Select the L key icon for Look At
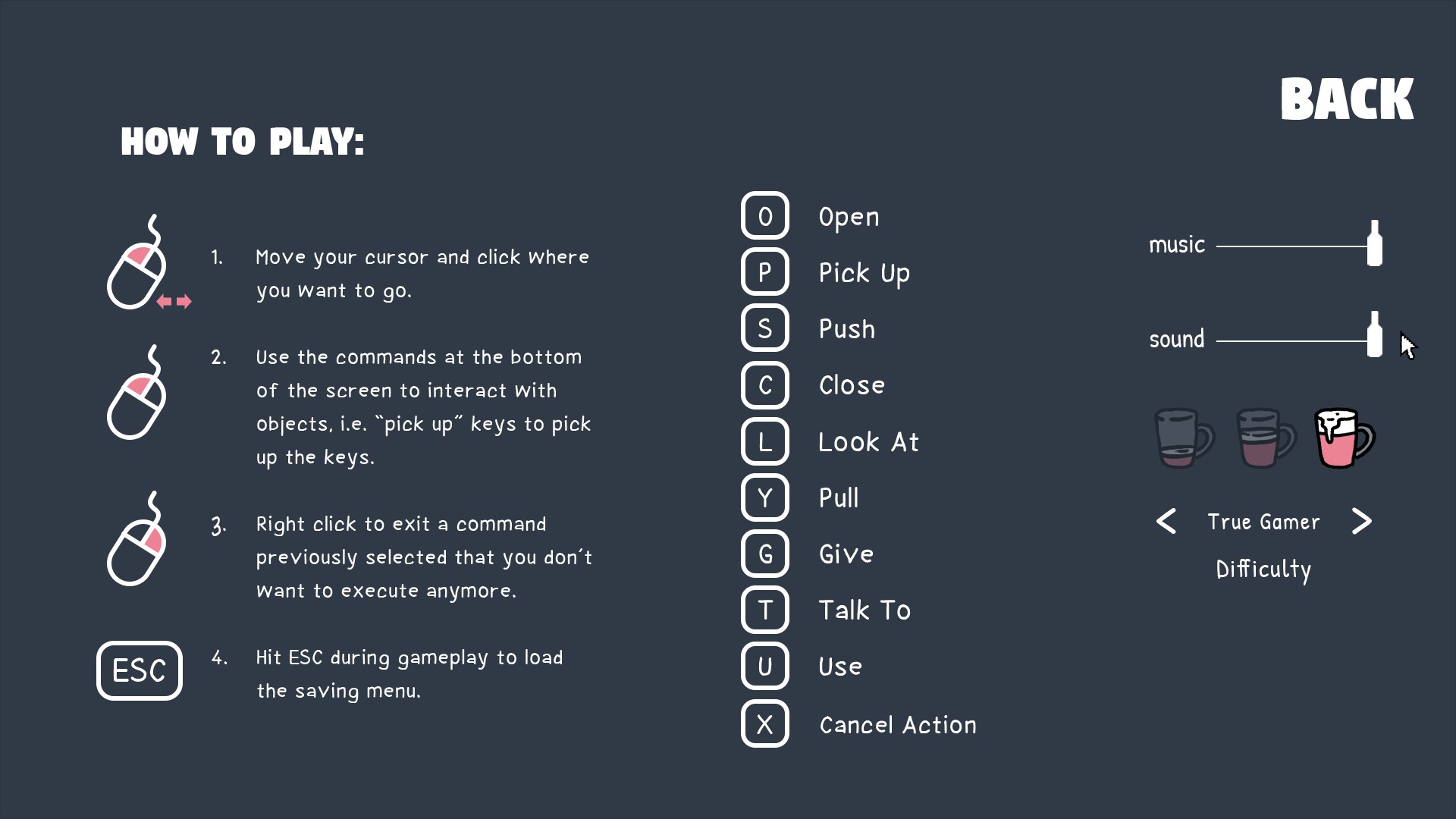 pyautogui.click(x=764, y=441)
